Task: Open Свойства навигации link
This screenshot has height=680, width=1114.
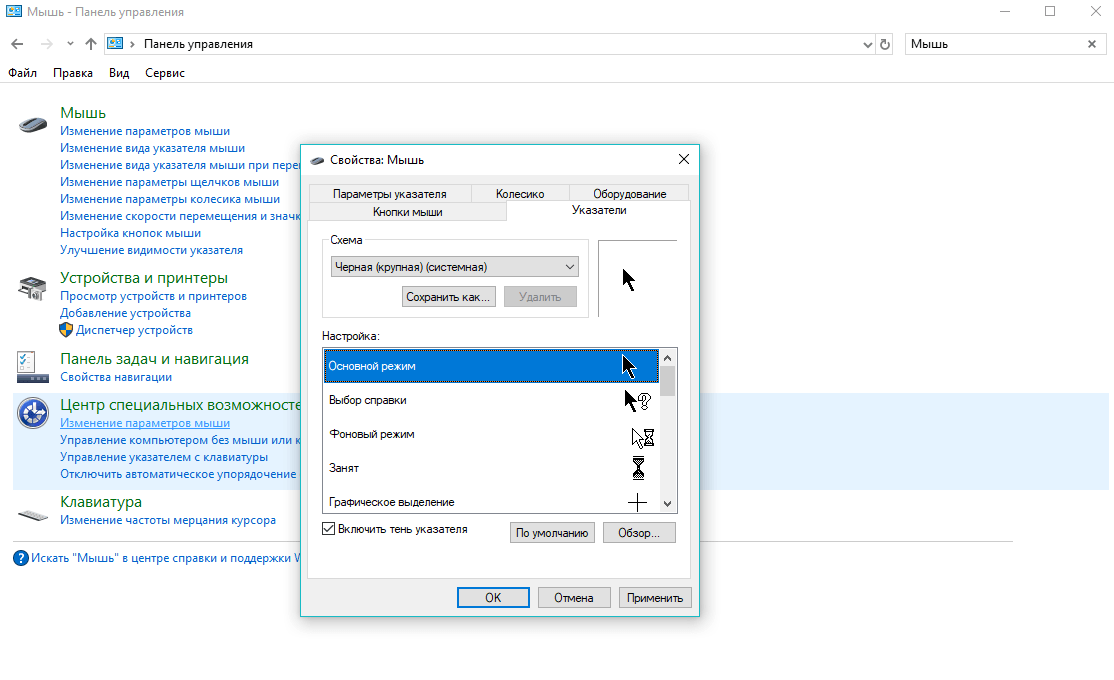Action: coord(116,377)
